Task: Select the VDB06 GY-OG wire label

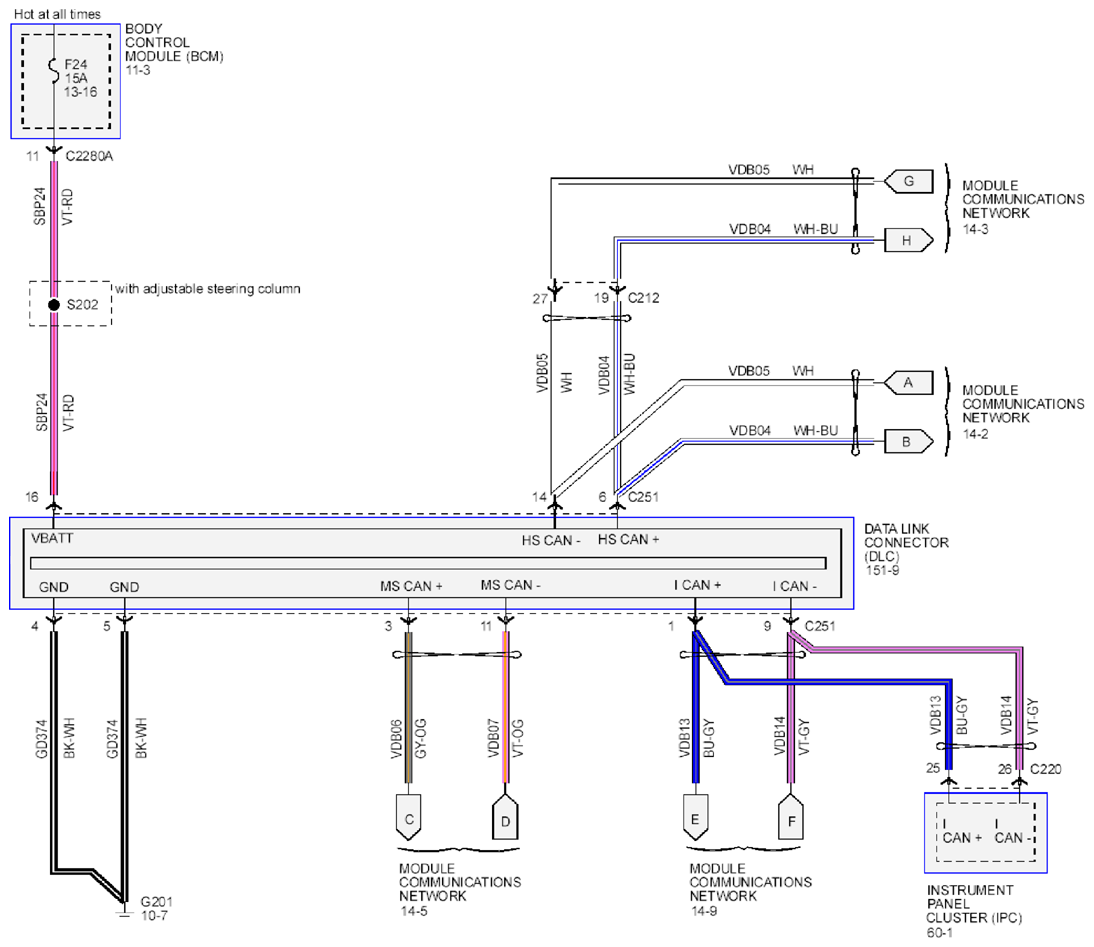Action: tap(409, 738)
